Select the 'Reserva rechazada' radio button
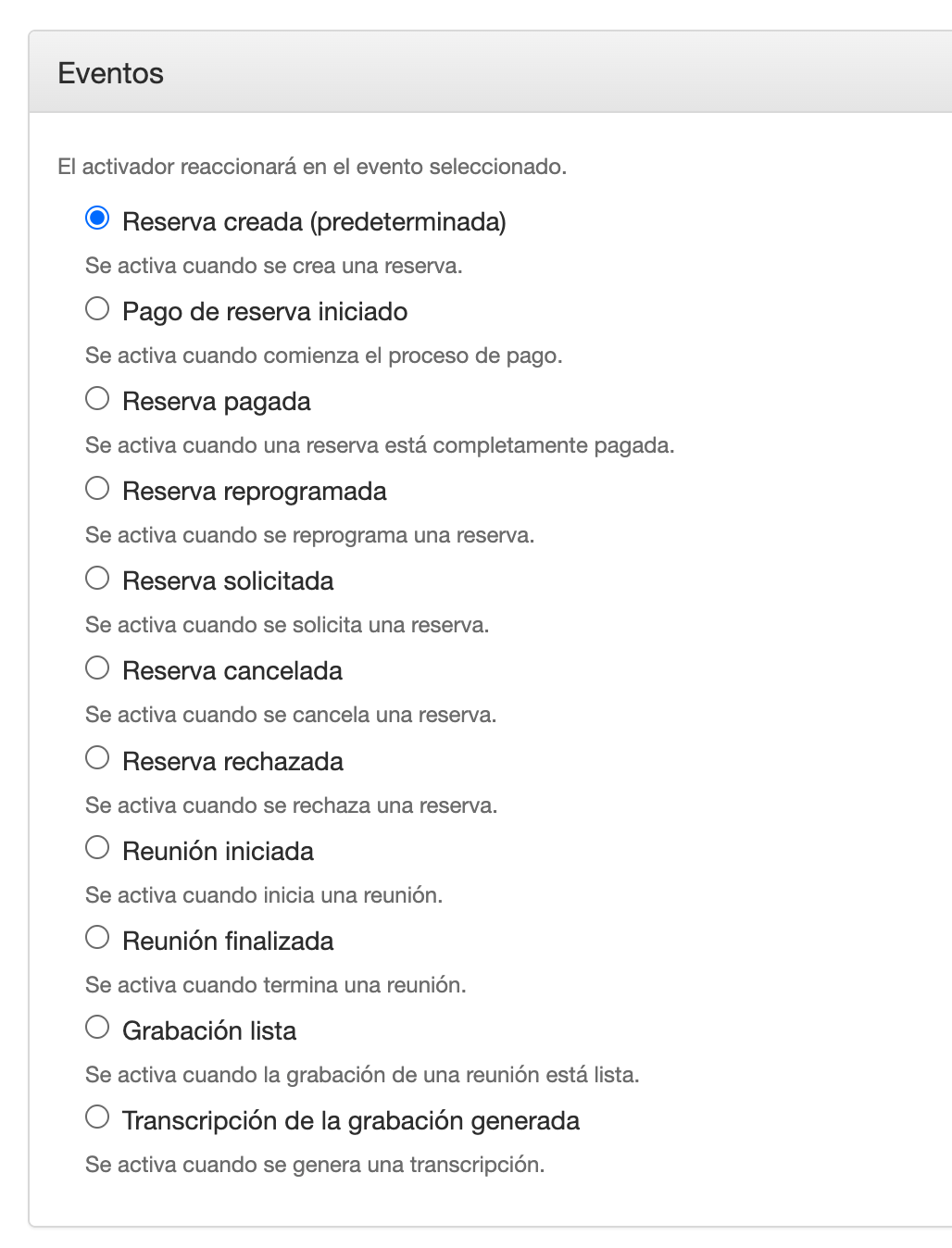This screenshot has height=1248, width=952. click(97, 758)
